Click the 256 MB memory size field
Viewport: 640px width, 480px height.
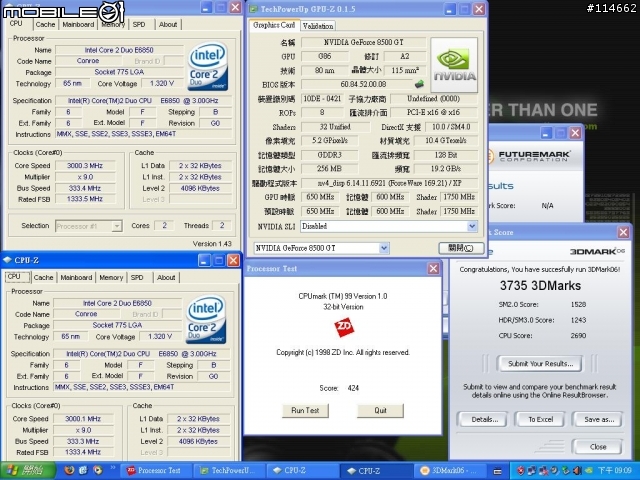329,169
